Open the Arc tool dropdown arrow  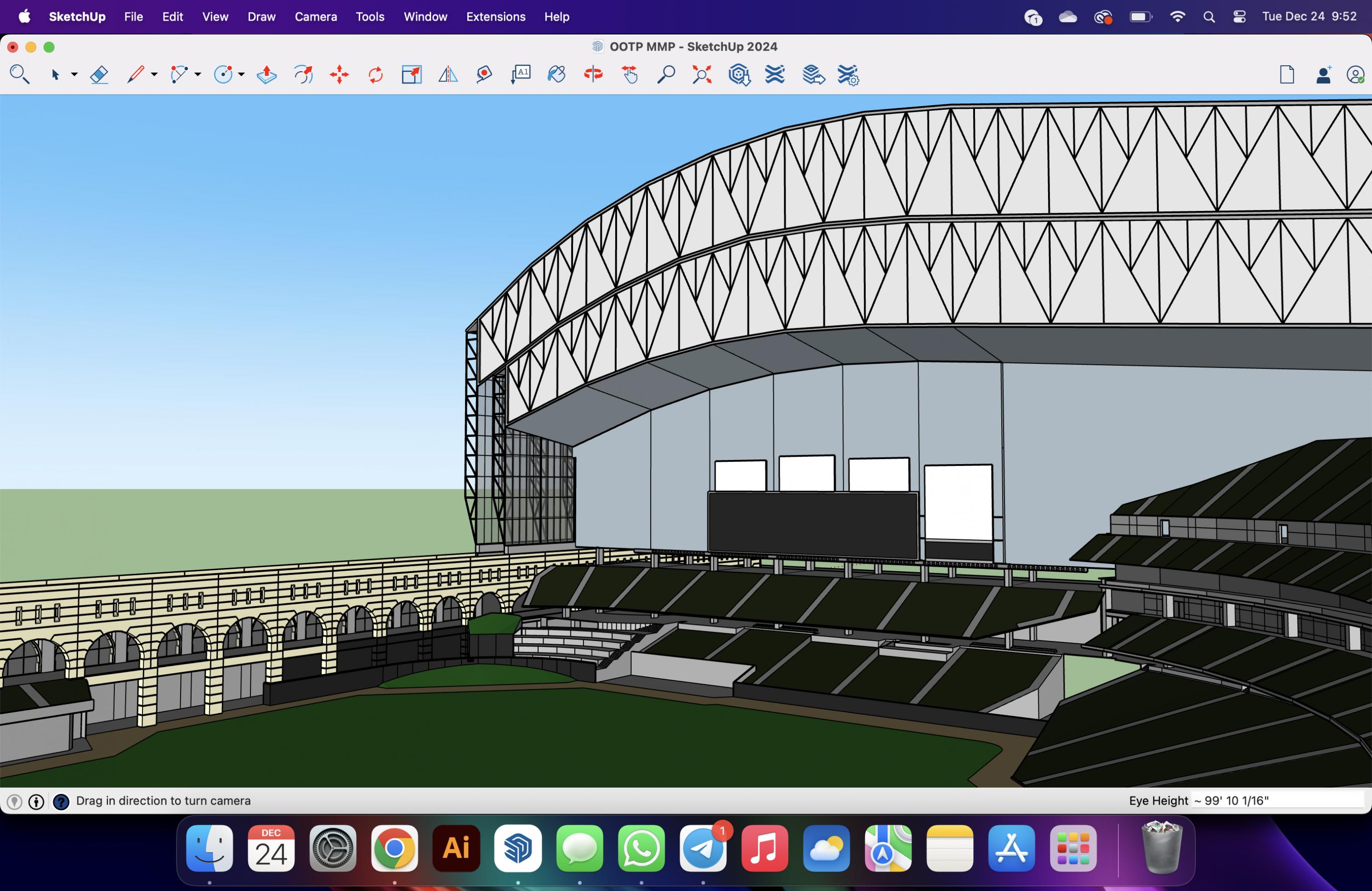coord(198,75)
